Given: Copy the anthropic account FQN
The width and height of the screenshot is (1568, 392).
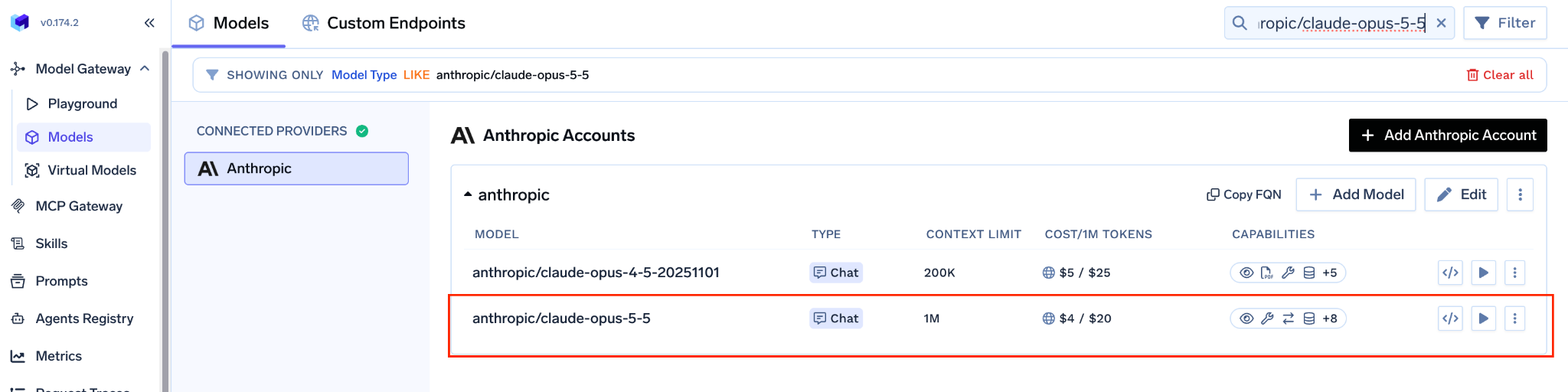Looking at the screenshot, I should tap(1244, 194).
